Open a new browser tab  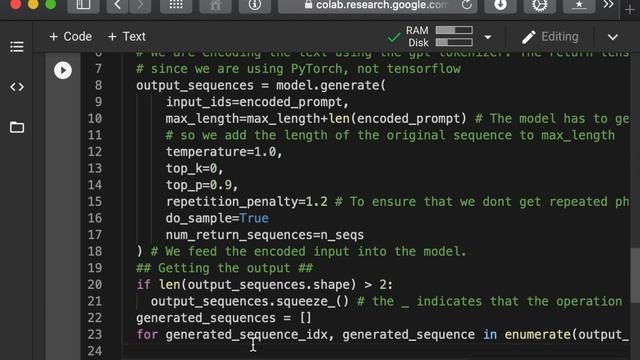(630, 10)
